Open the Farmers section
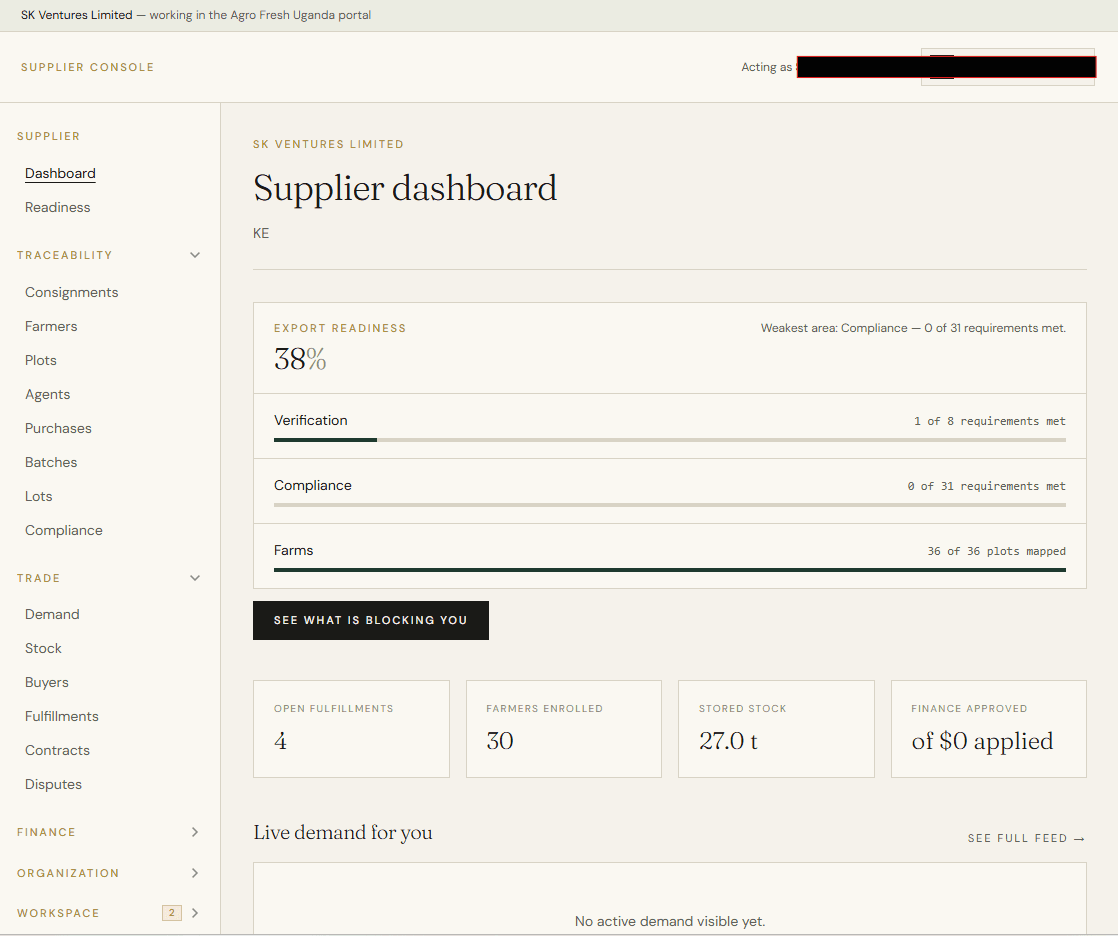The width and height of the screenshot is (1118, 936). [51, 326]
